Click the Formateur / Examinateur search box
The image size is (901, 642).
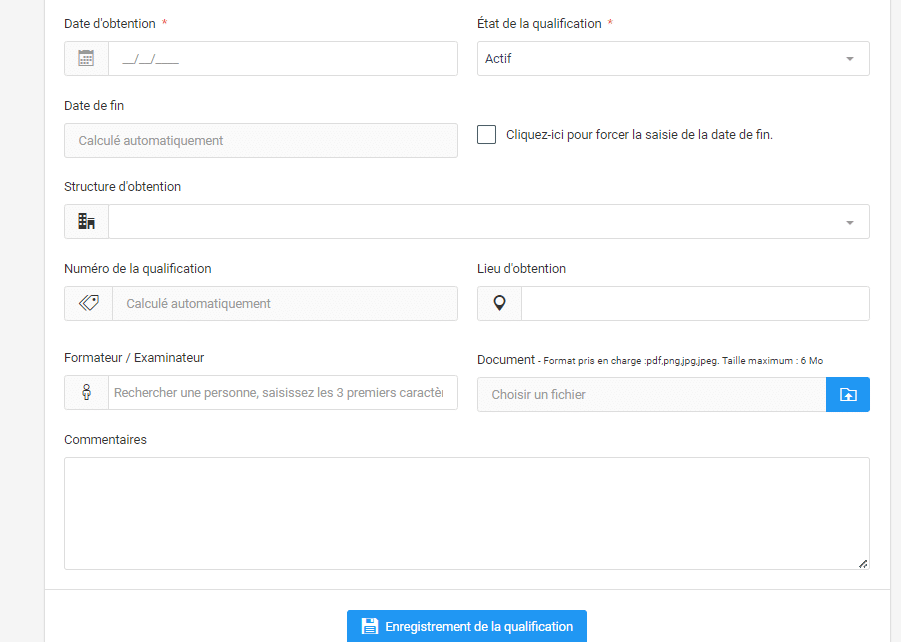(282, 393)
